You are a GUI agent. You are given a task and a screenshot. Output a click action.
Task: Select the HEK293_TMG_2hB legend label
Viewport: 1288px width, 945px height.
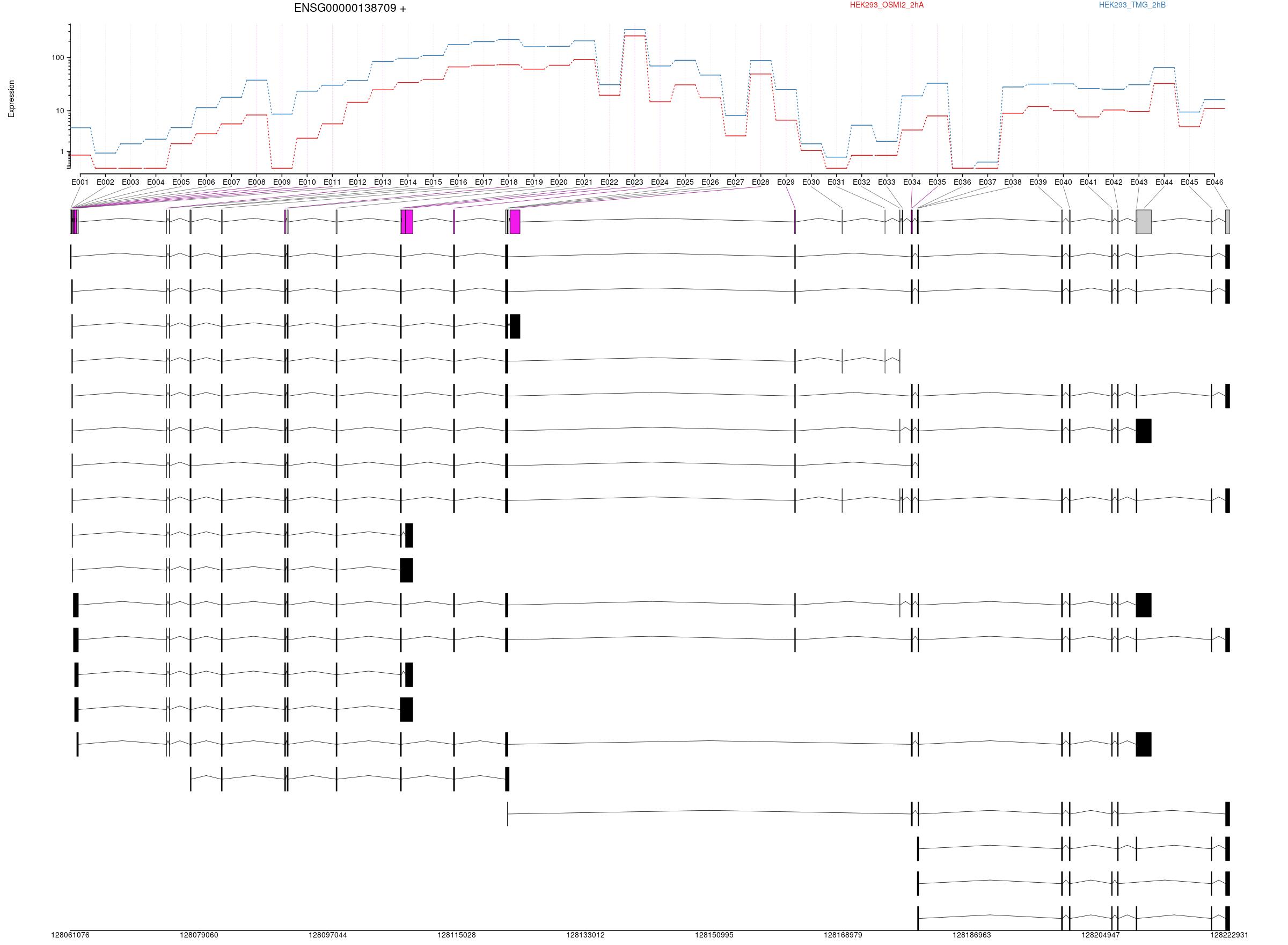click(1132, 5)
